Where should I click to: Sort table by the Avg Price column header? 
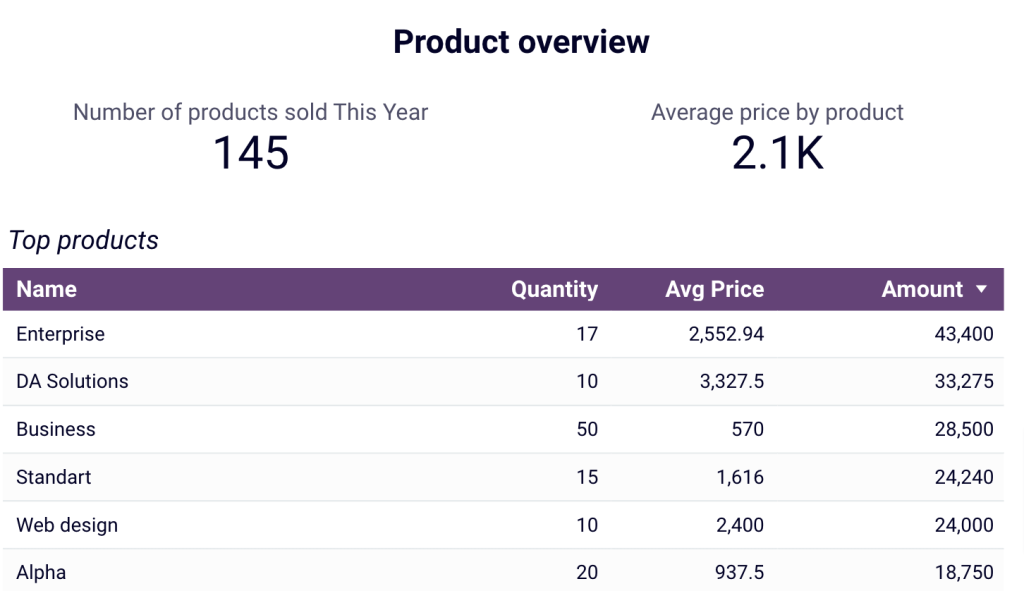(x=714, y=290)
